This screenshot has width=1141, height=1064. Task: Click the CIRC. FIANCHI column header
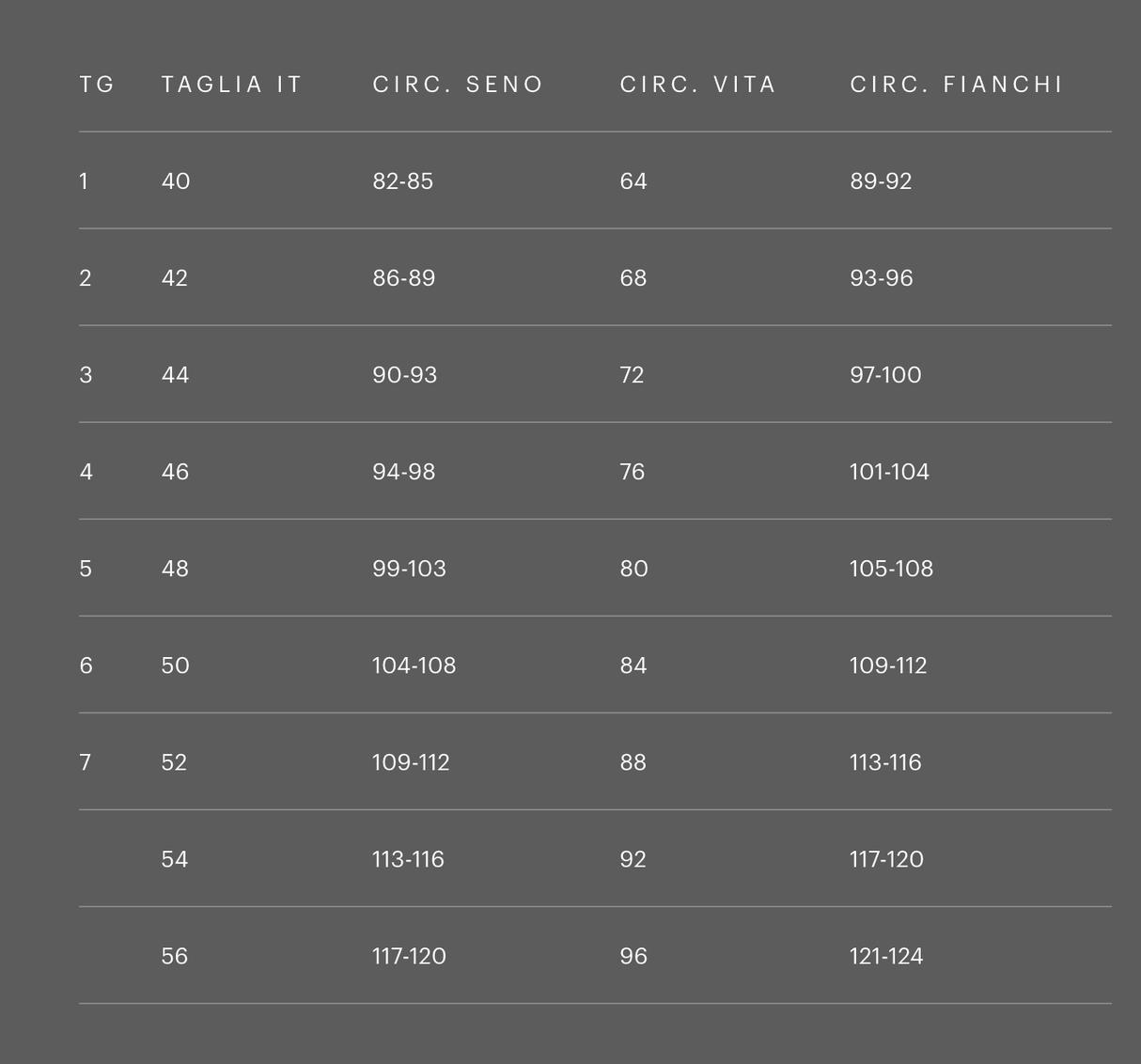click(x=956, y=85)
